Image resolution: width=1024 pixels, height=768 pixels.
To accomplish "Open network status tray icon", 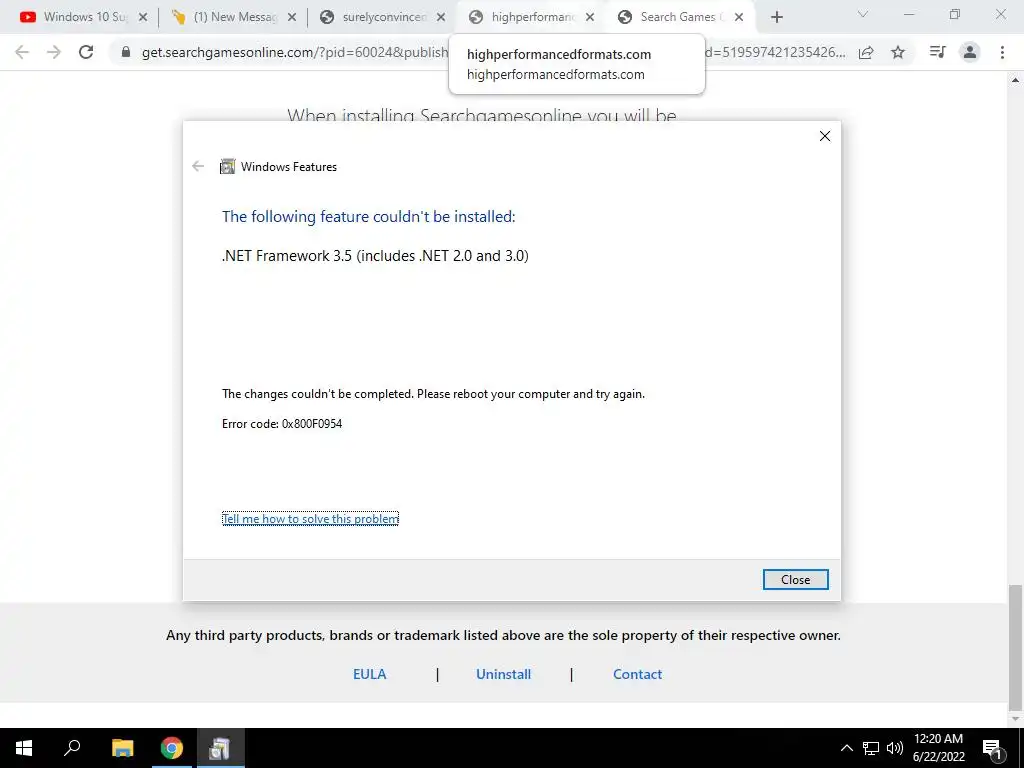I will click(x=871, y=748).
